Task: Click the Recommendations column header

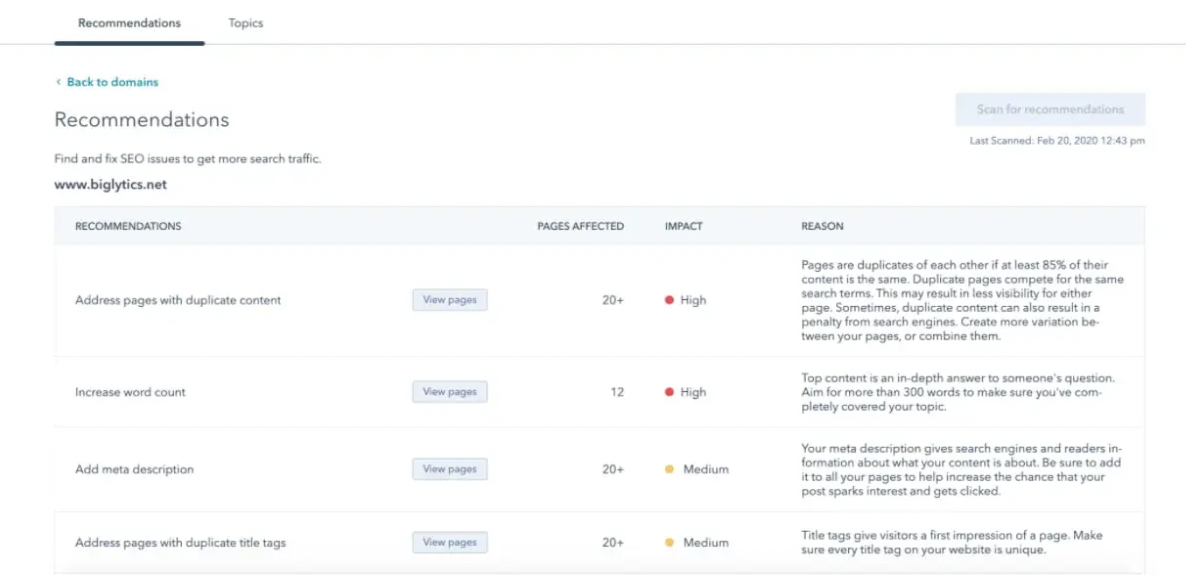Action: click(x=128, y=226)
